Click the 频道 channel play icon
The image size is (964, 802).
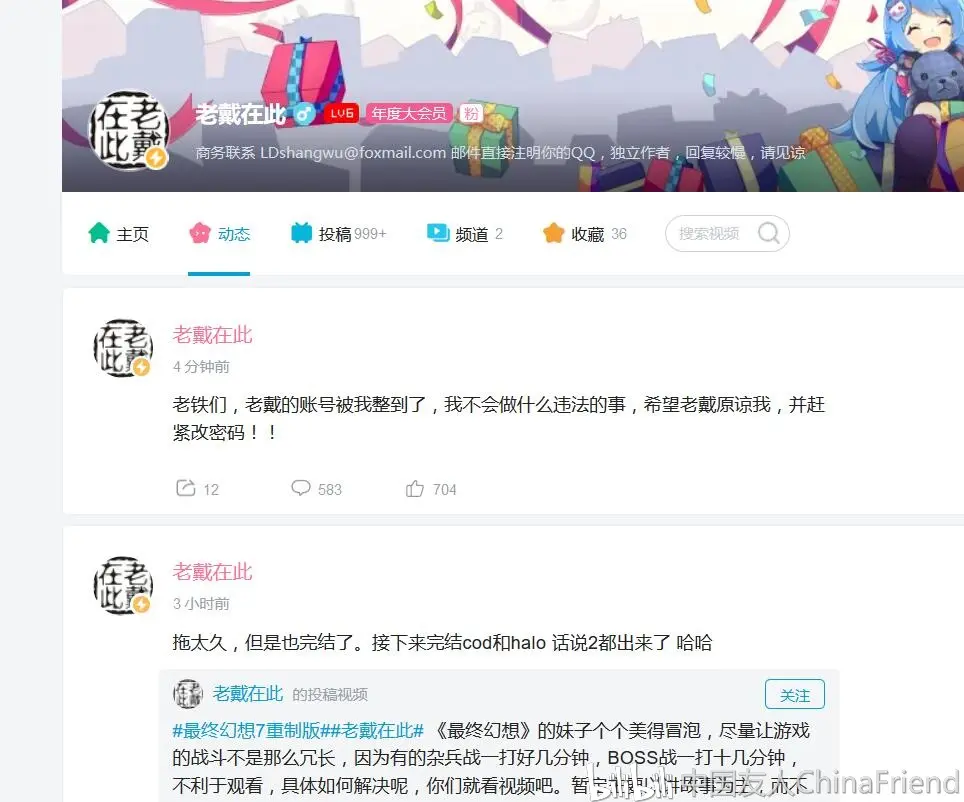coord(438,233)
